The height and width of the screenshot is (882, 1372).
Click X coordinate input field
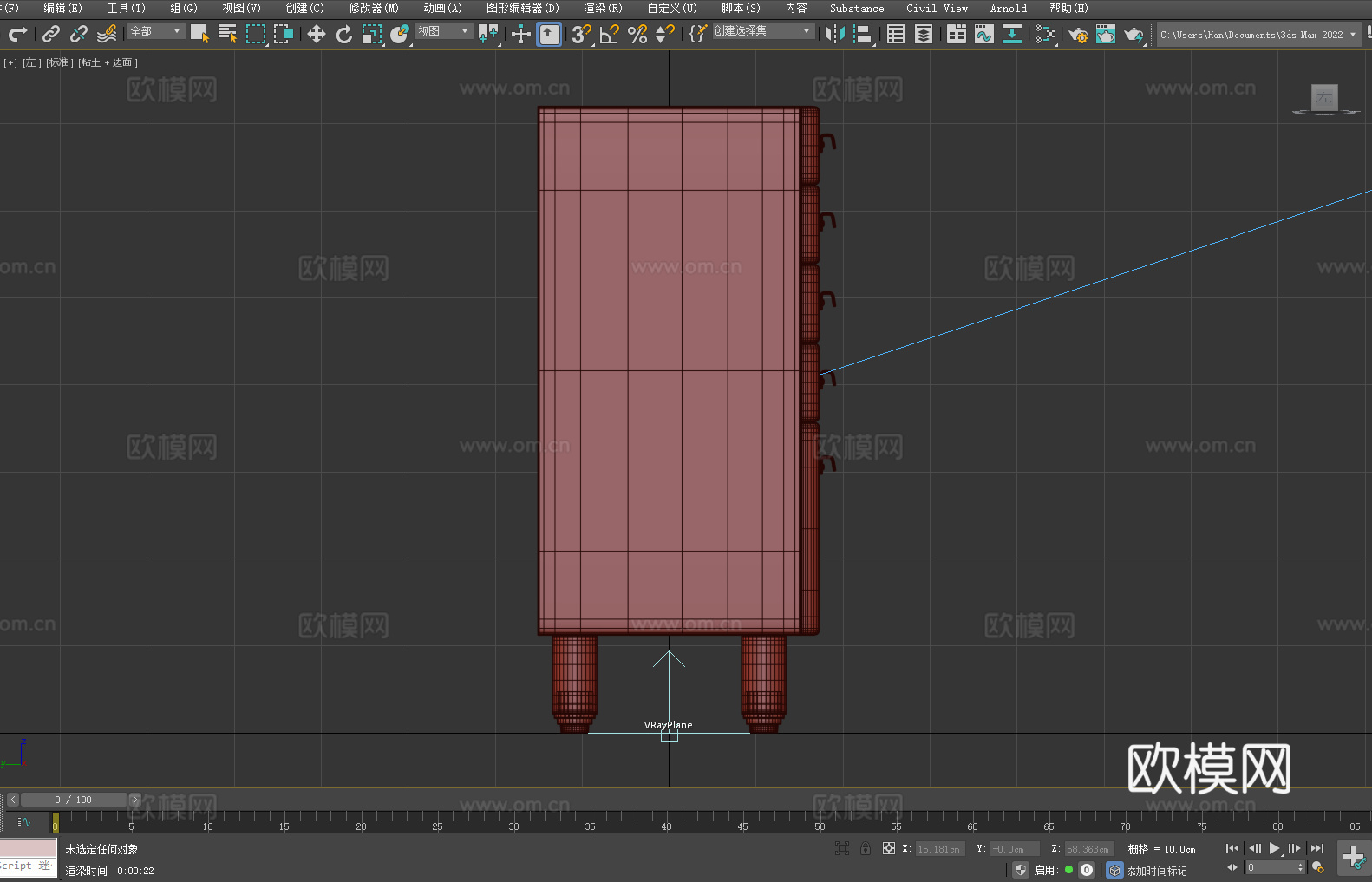(940, 849)
